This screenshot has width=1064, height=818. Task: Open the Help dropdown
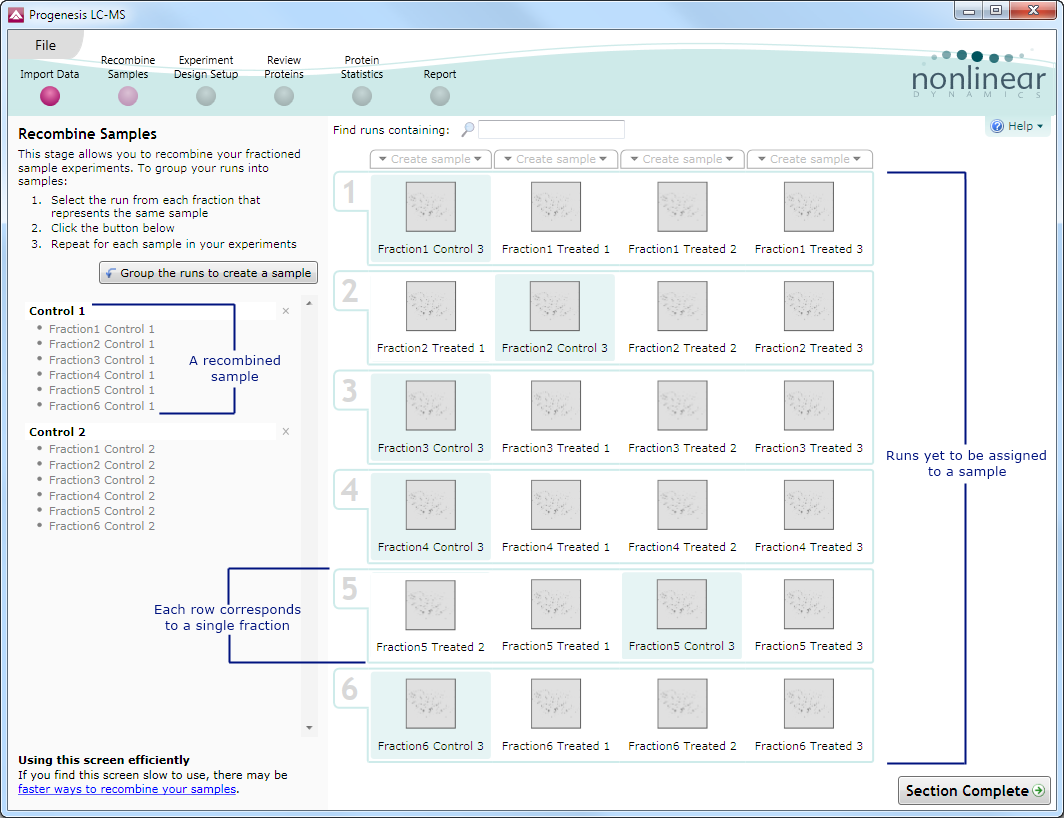1016,126
